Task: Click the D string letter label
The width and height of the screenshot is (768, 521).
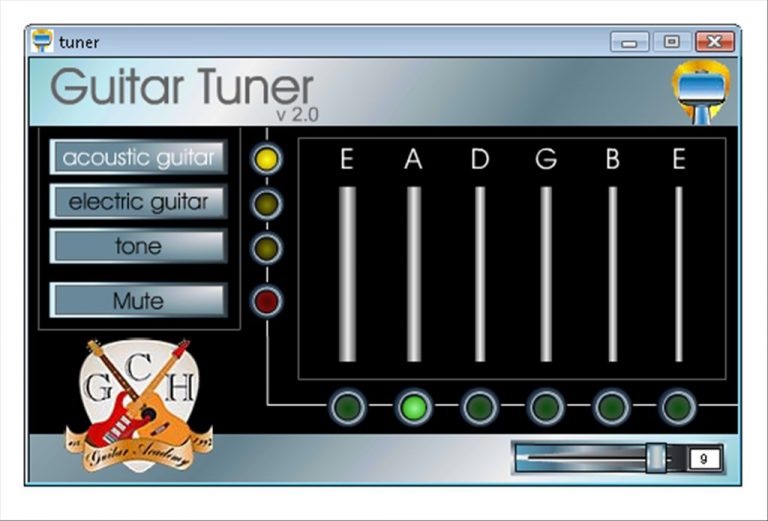Action: (x=480, y=159)
